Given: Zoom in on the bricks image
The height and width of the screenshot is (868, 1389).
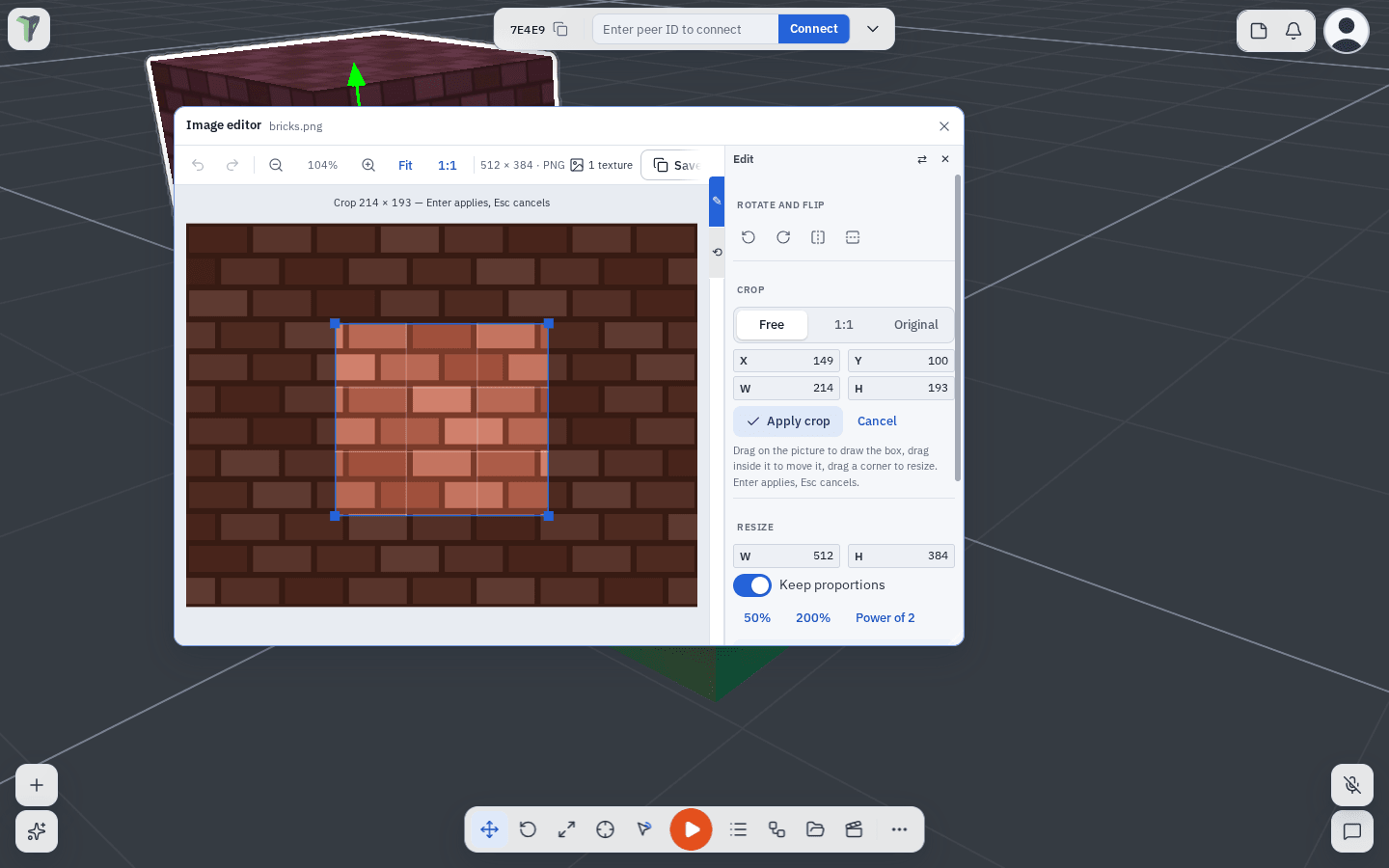Looking at the screenshot, I should click(x=368, y=165).
